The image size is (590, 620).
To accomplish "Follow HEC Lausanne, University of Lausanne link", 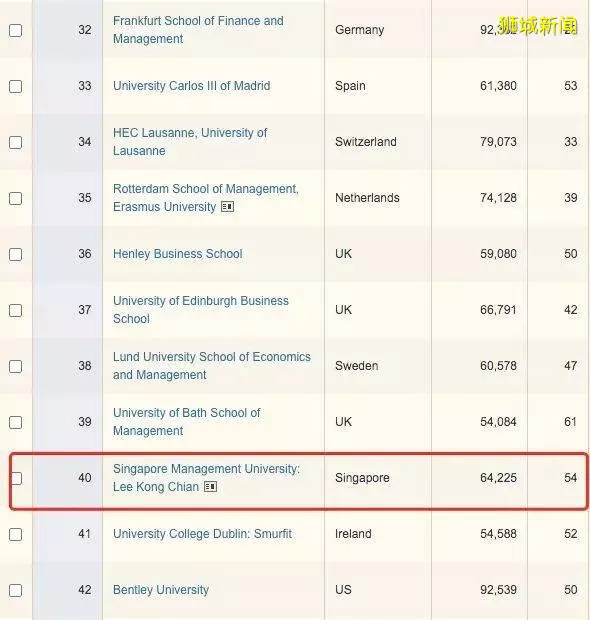I will click(190, 142).
